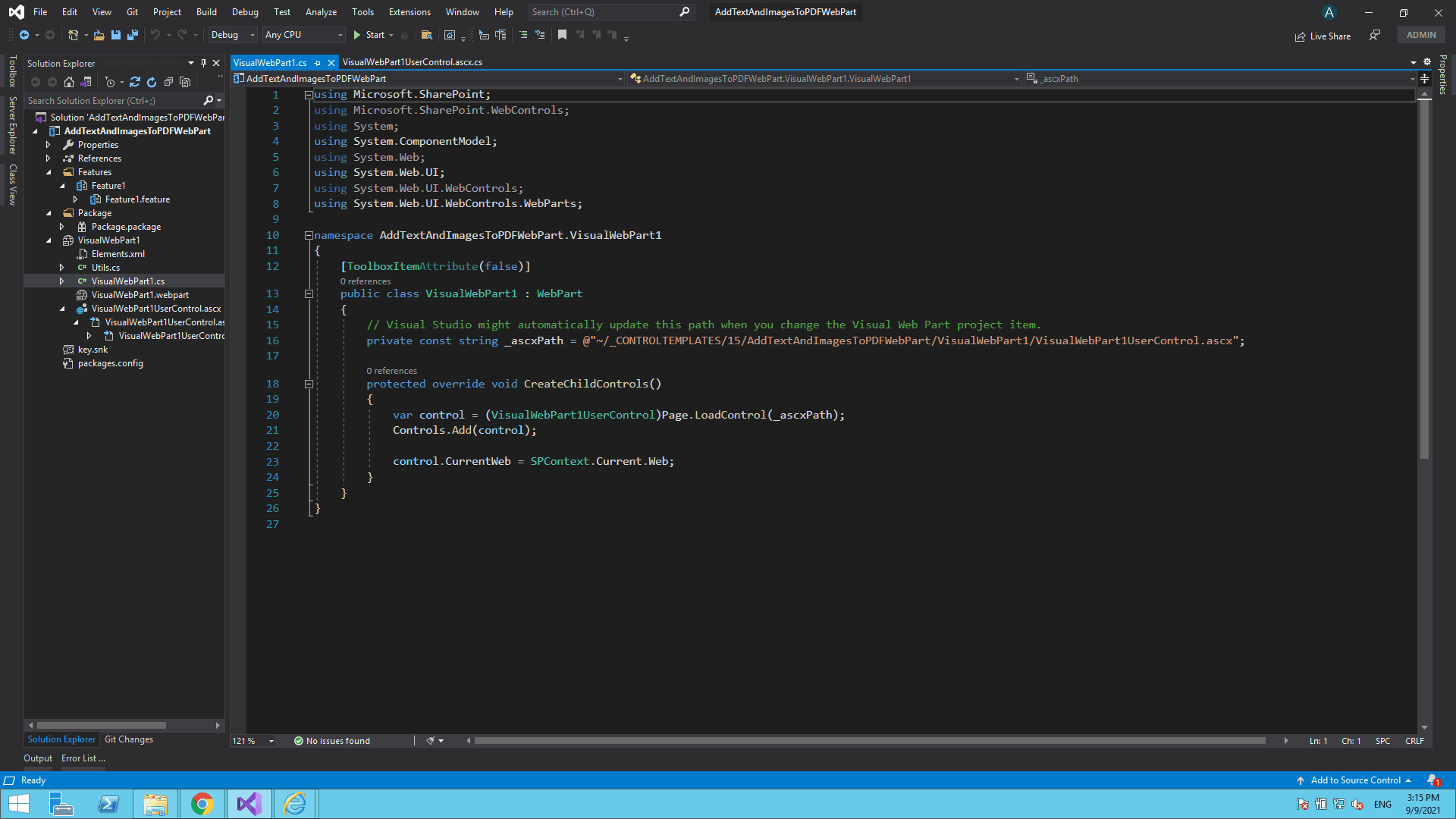1456x819 pixels.
Task: Click Collapse All icon in Solution Explorer
Action: 168,82
